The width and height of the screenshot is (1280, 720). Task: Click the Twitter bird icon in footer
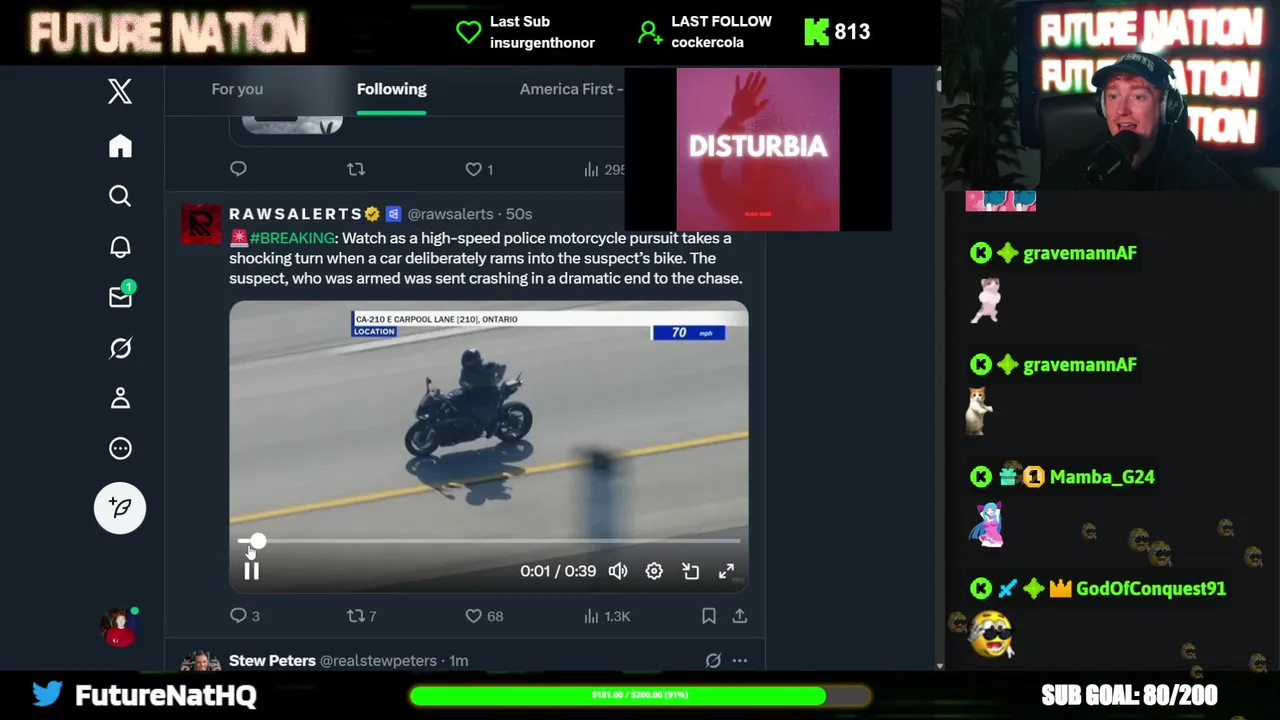[x=47, y=694]
